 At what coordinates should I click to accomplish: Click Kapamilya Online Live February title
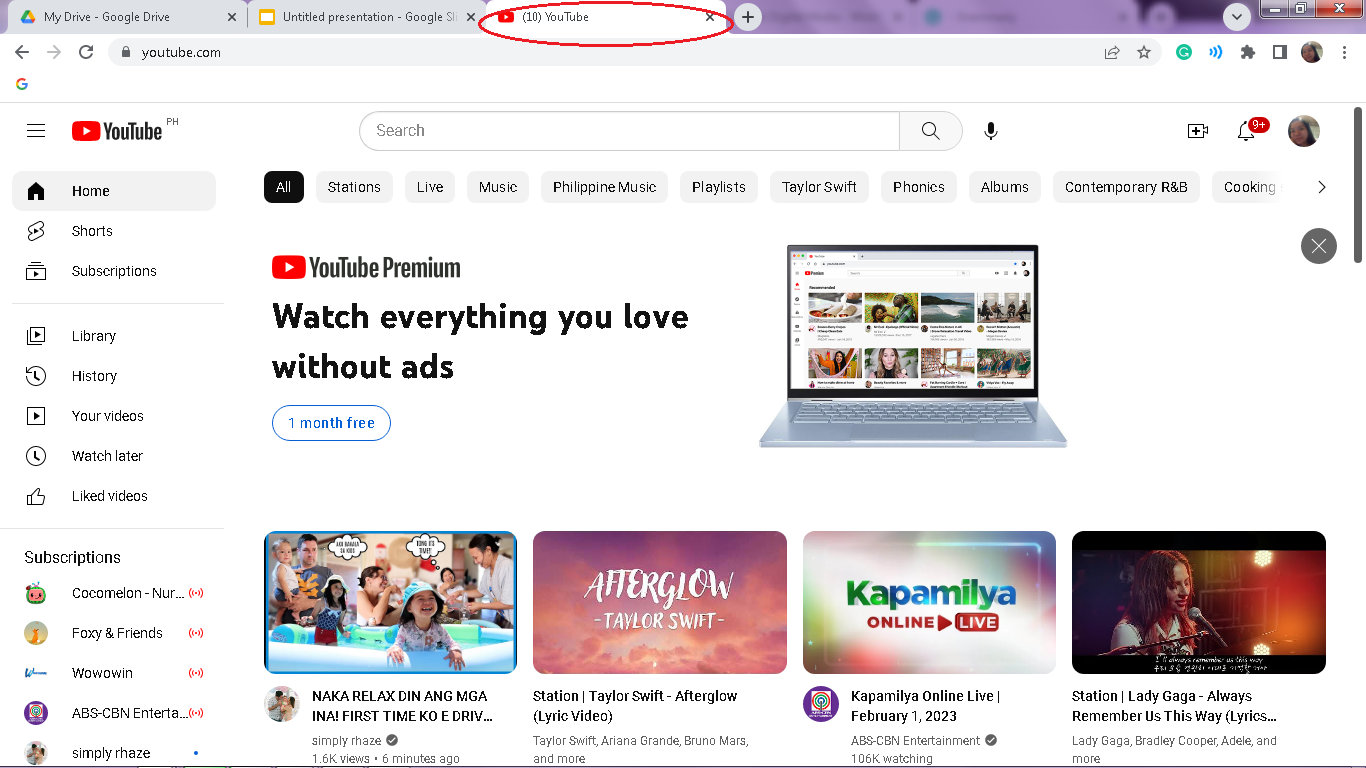(925, 706)
